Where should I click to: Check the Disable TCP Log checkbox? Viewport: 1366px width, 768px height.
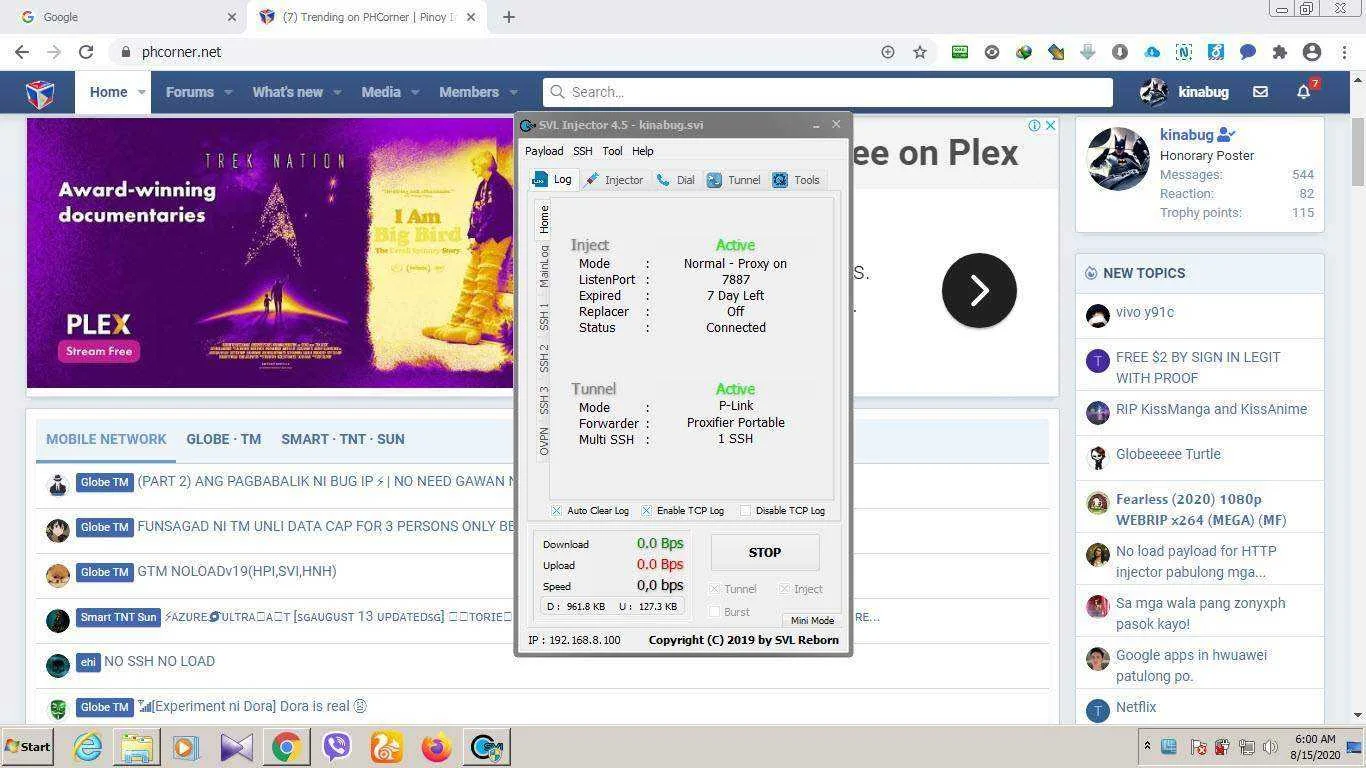pos(745,511)
